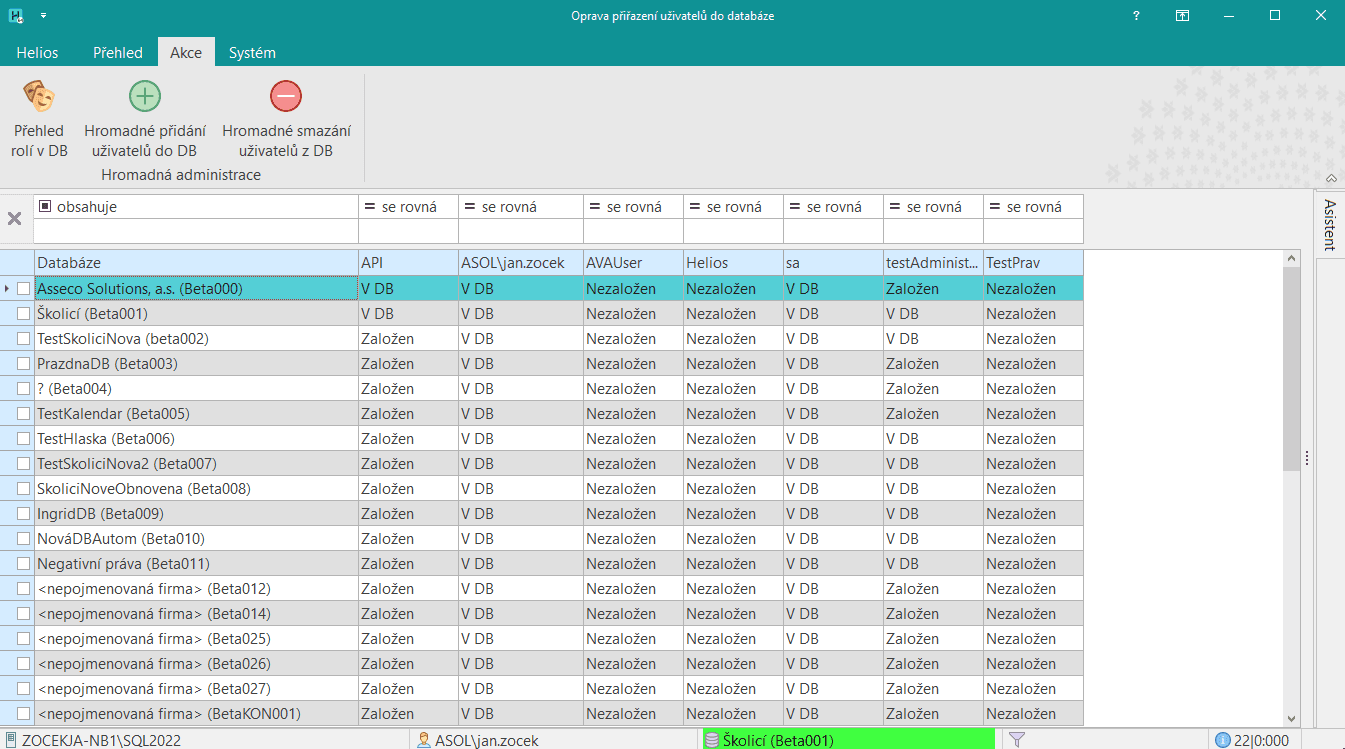Screen dimensions: 1345x749
Task: Click server icon beside ZOCEKJA-NB1\SQL2022
Action: click(x=10, y=740)
